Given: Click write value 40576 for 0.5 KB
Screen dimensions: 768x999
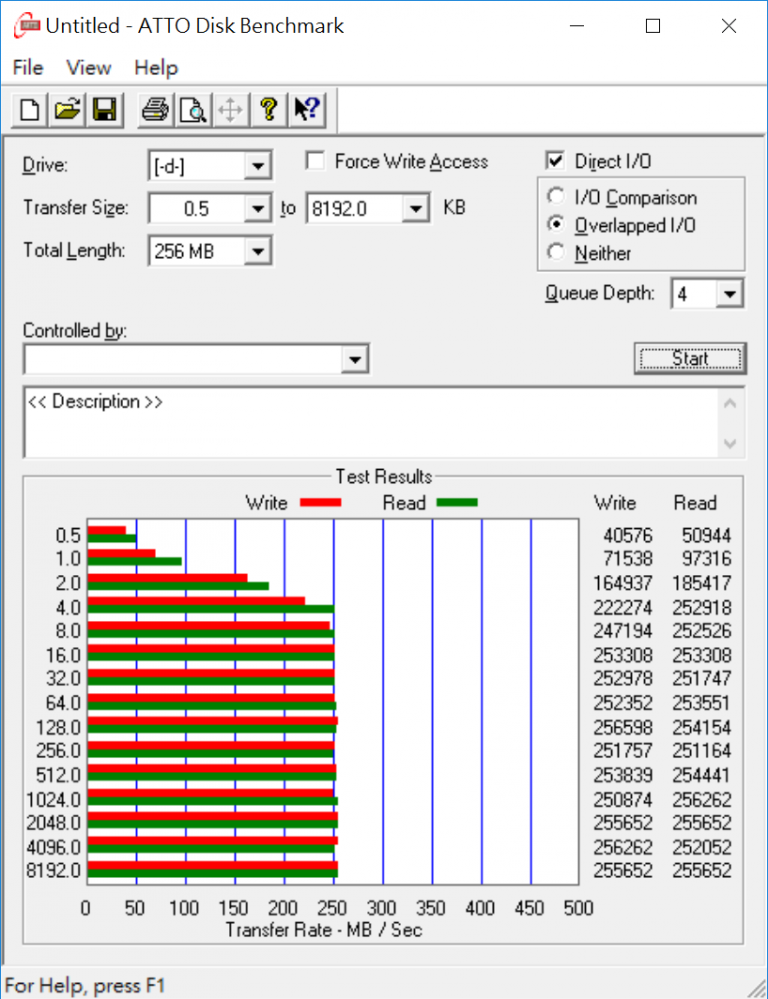Looking at the screenshot, I should coord(628,535).
